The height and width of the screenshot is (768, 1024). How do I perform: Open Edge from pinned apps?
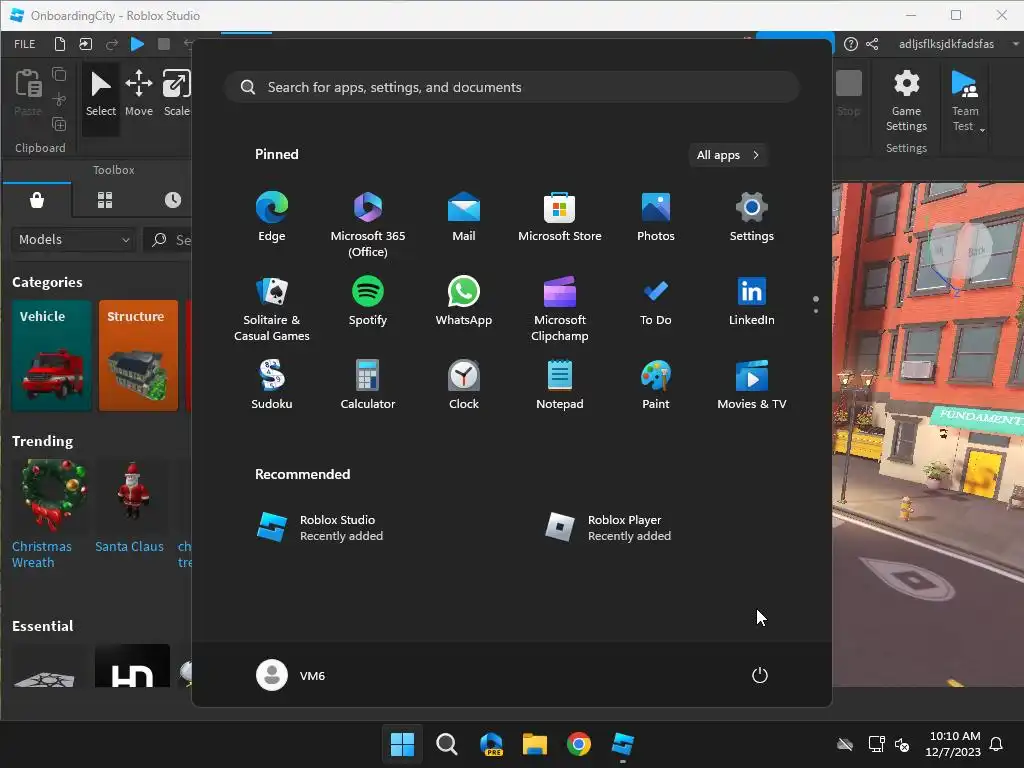point(272,217)
